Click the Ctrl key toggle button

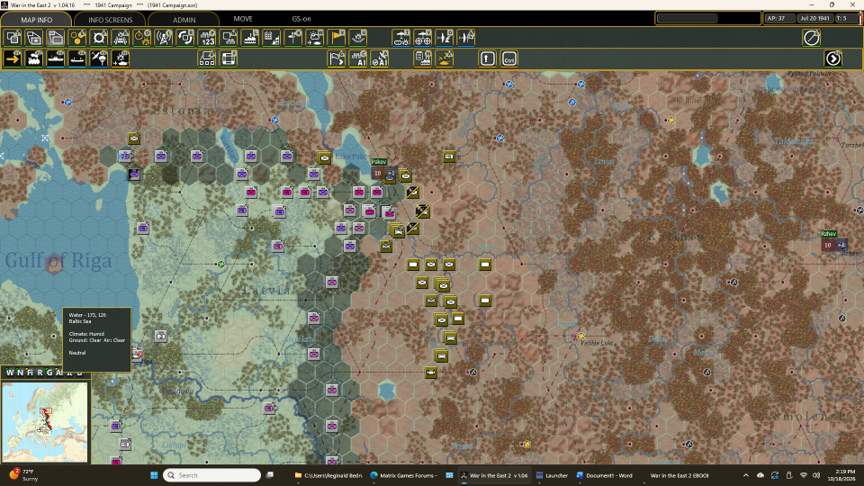coord(509,58)
